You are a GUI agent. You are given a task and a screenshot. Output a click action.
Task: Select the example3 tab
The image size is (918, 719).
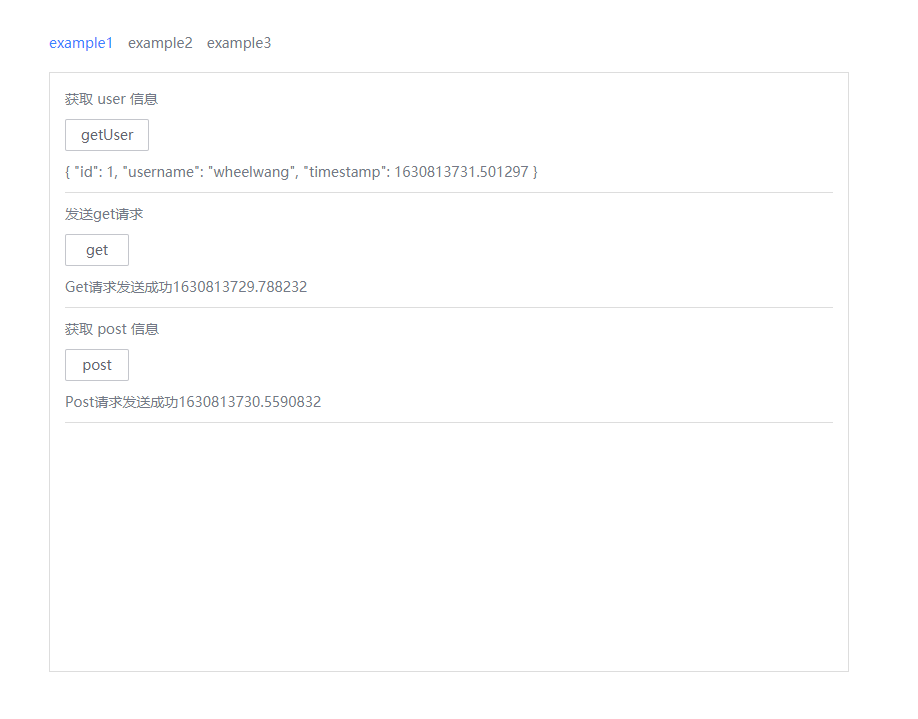(x=239, y=43)
